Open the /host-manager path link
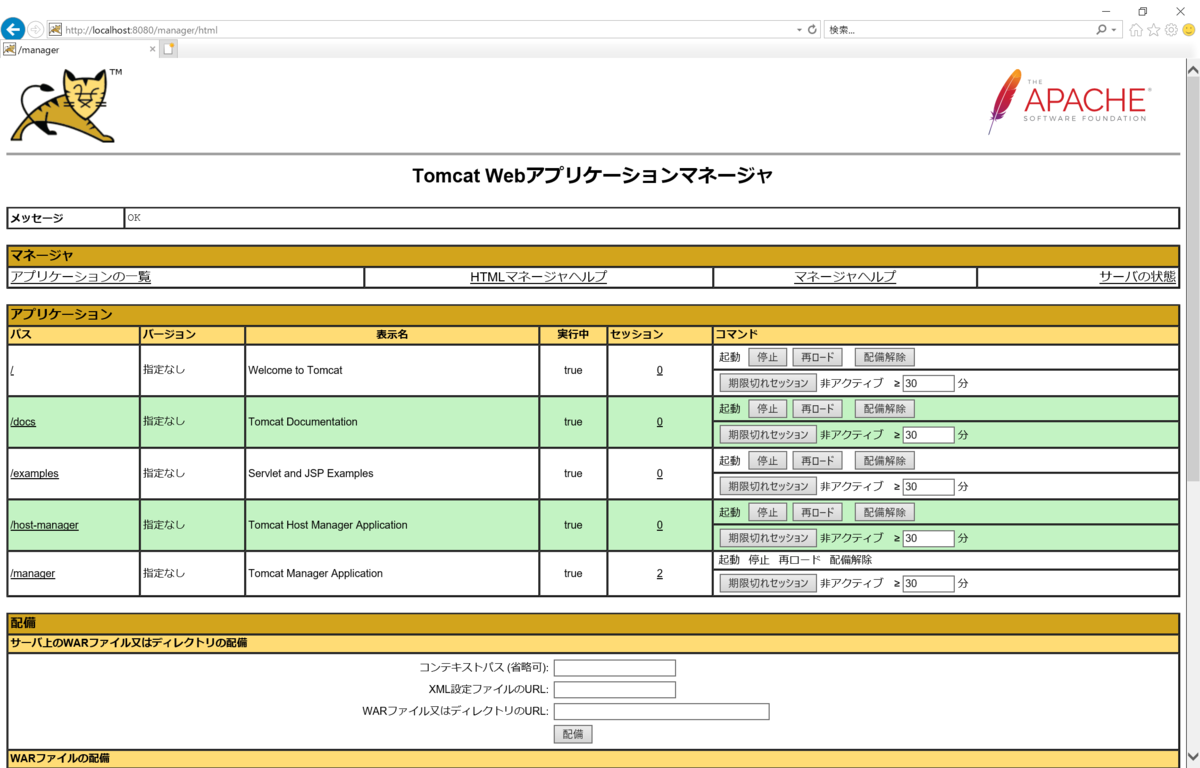Image resolution: width=1200 pixels, height=768 pixels. 44,525
